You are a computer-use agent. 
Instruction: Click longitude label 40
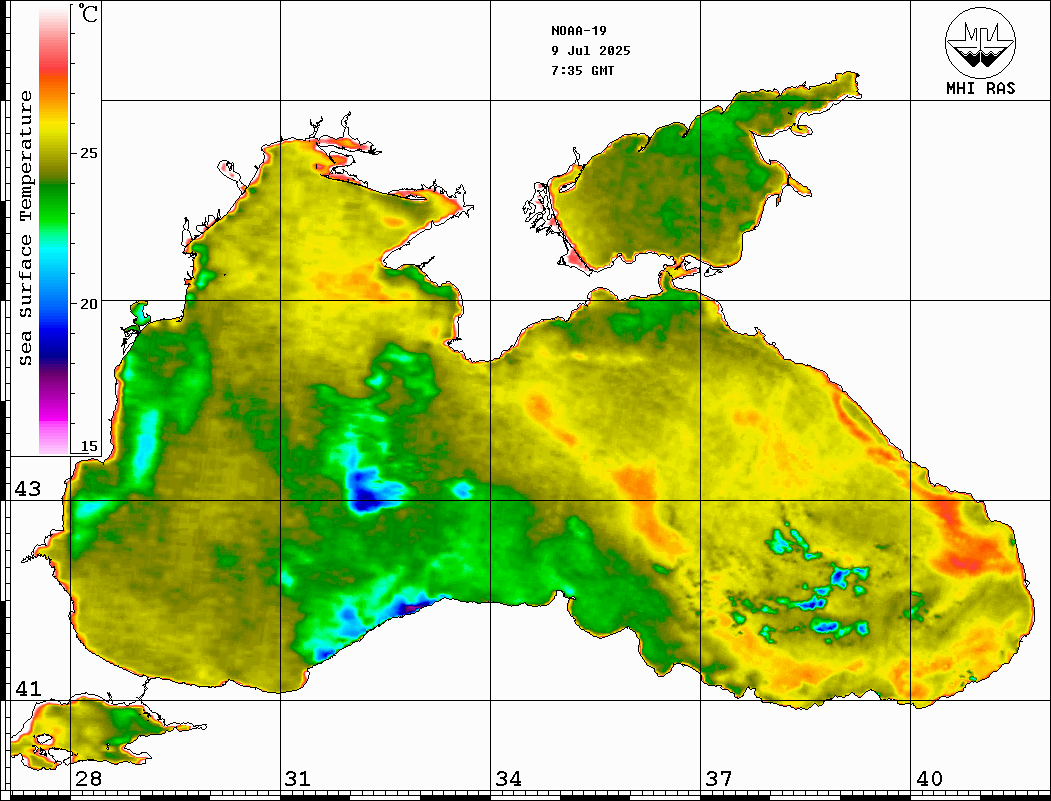tap(929, 778)
